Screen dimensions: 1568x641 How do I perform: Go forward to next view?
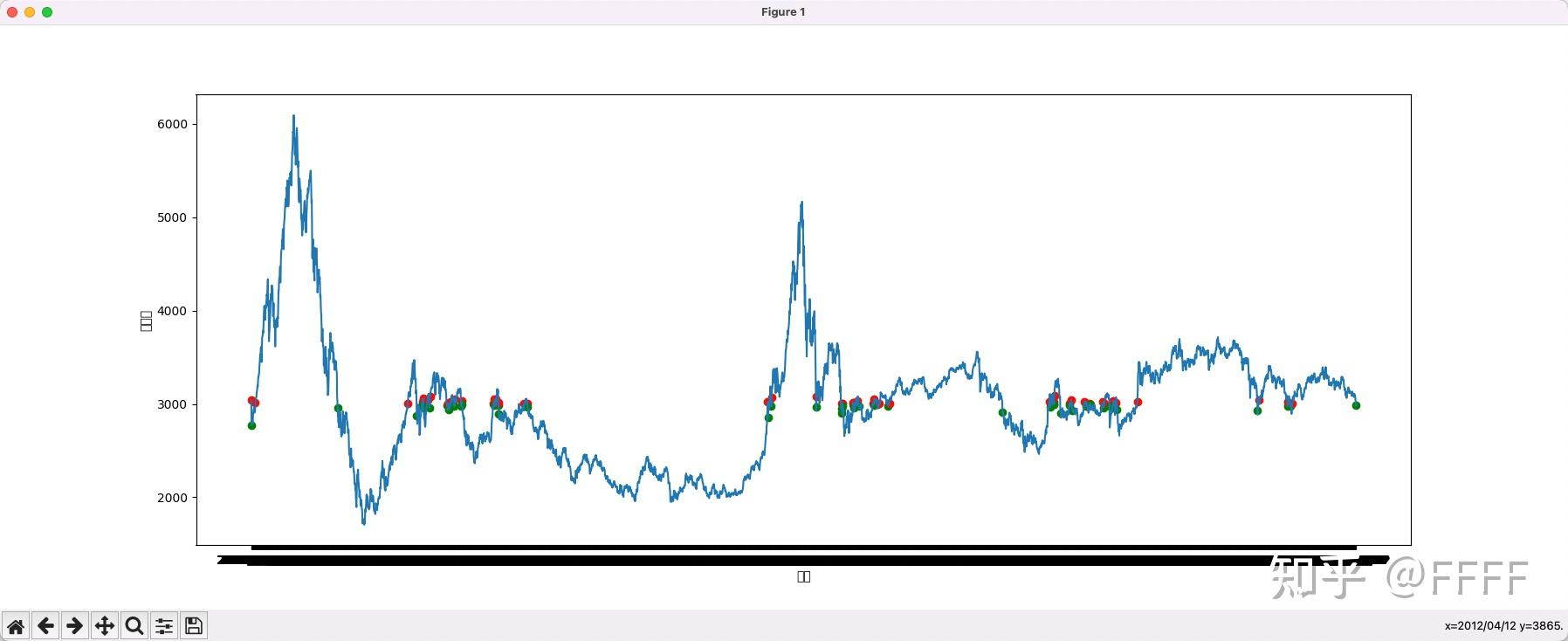point(75,625)
